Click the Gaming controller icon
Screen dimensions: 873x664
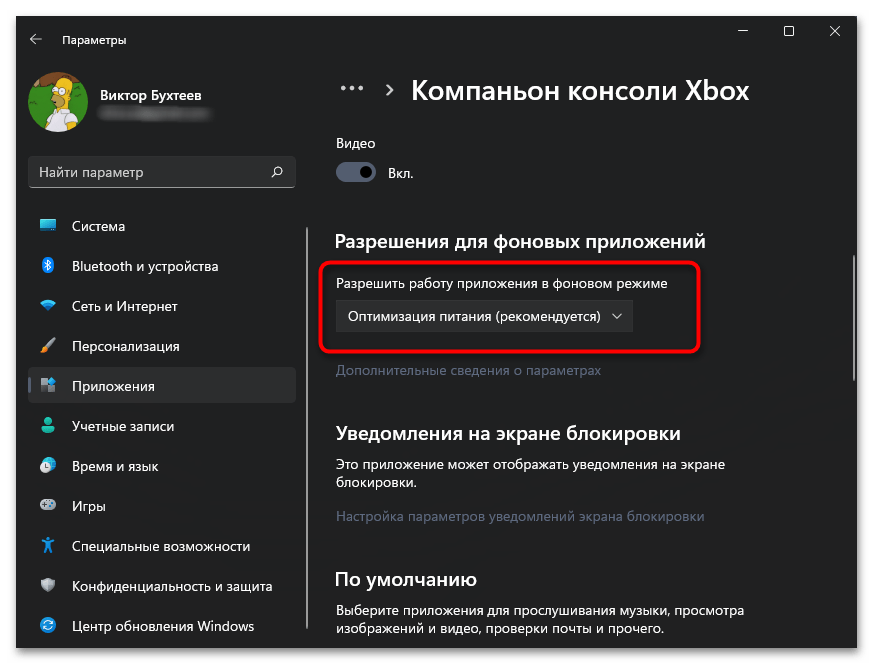click(47, 506)
